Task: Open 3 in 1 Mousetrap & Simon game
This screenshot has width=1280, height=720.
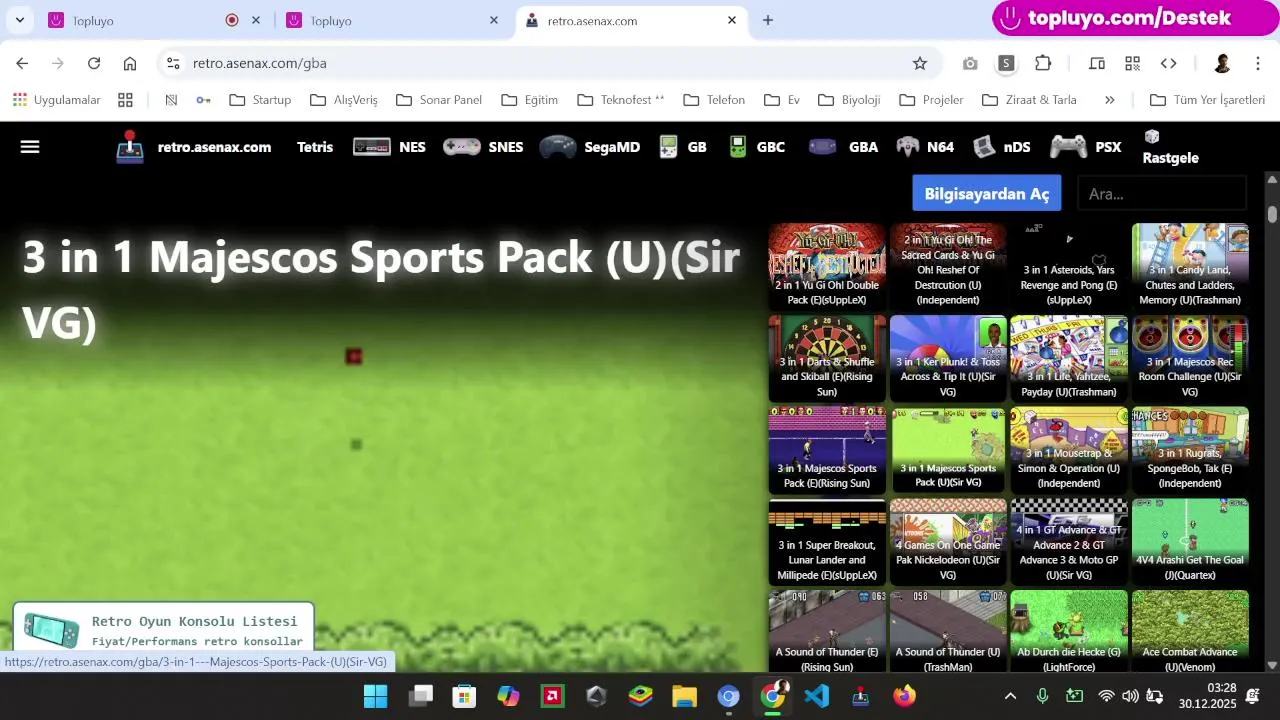Action: point(1069,450)
